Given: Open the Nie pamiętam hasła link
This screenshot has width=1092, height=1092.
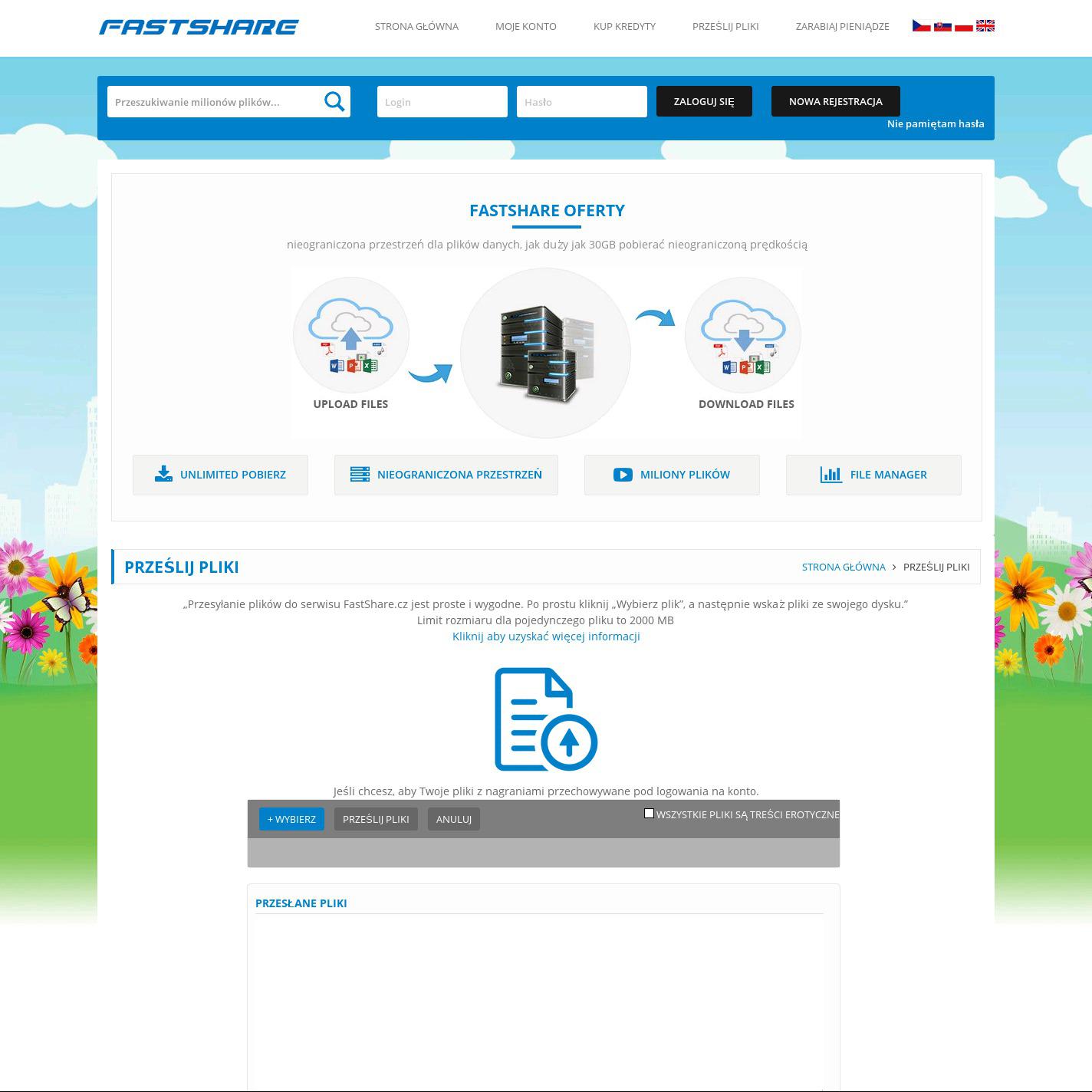Looking at the screenshot, I should pos(935,123).
